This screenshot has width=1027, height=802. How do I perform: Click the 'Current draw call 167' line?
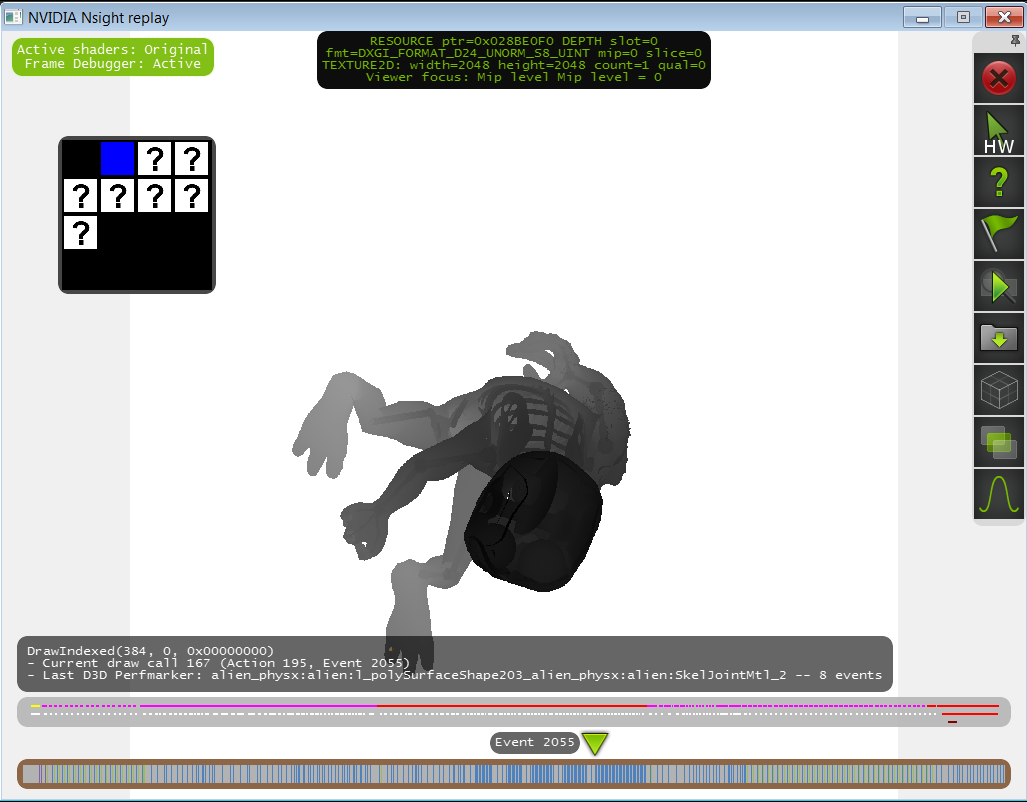tap(219, 662)
